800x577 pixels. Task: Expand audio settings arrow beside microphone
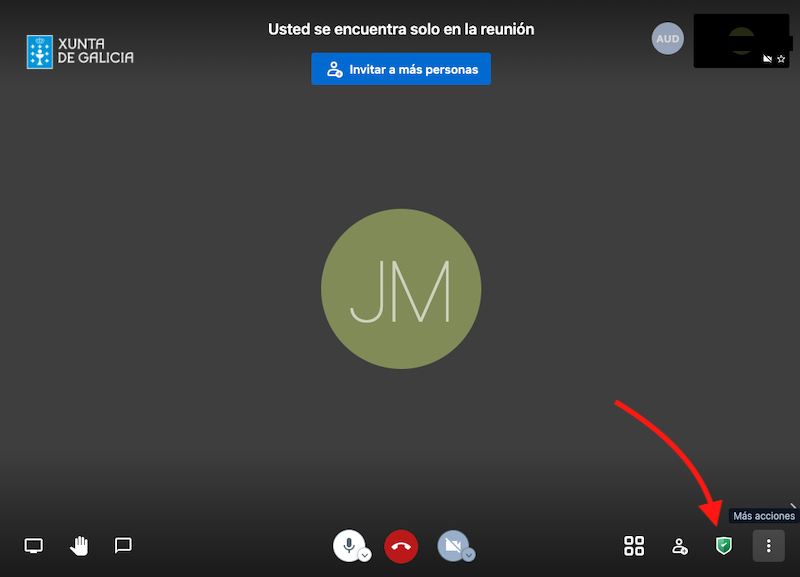click(365, 554)
